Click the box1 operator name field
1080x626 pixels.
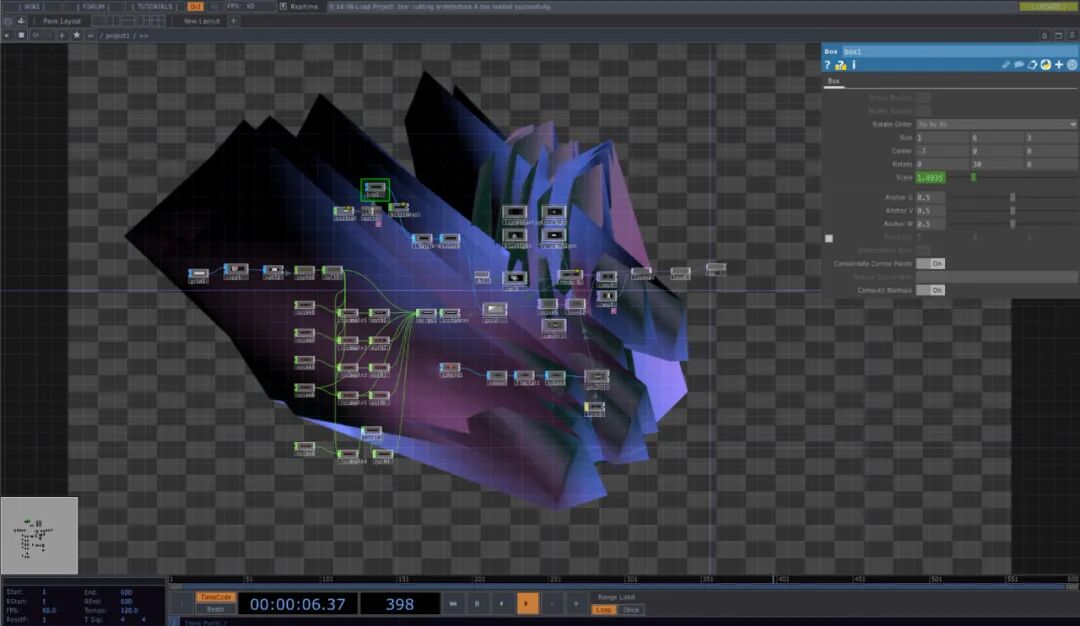click(960, 52)
